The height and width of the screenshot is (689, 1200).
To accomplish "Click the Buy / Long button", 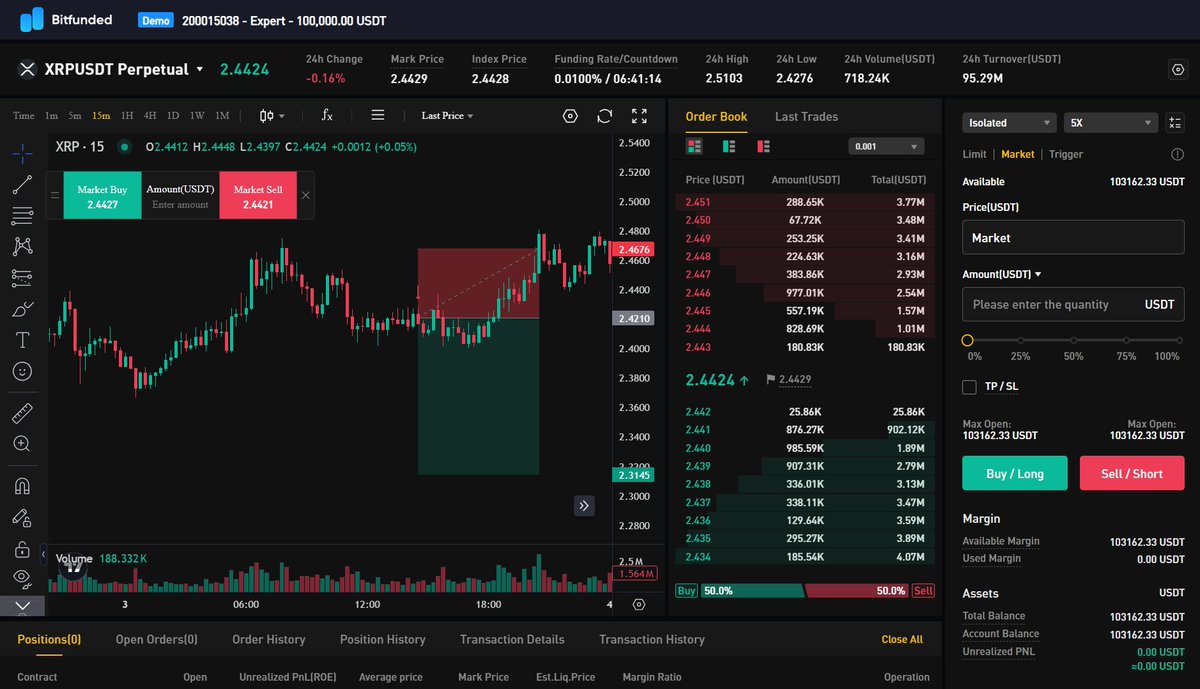I will pos(1015,473).
